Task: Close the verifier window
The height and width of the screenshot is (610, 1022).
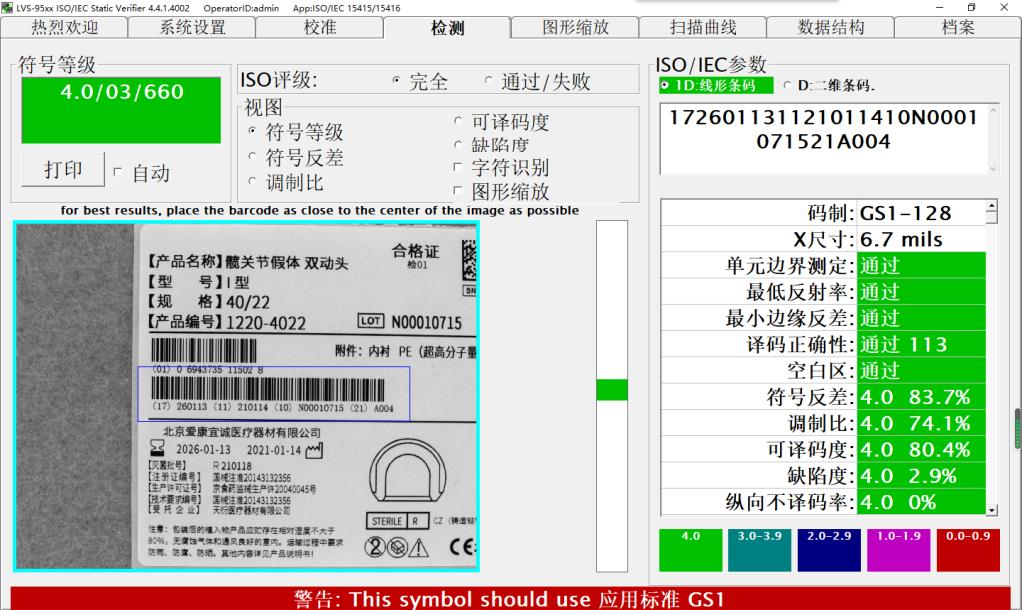Action: (1004, 8)
